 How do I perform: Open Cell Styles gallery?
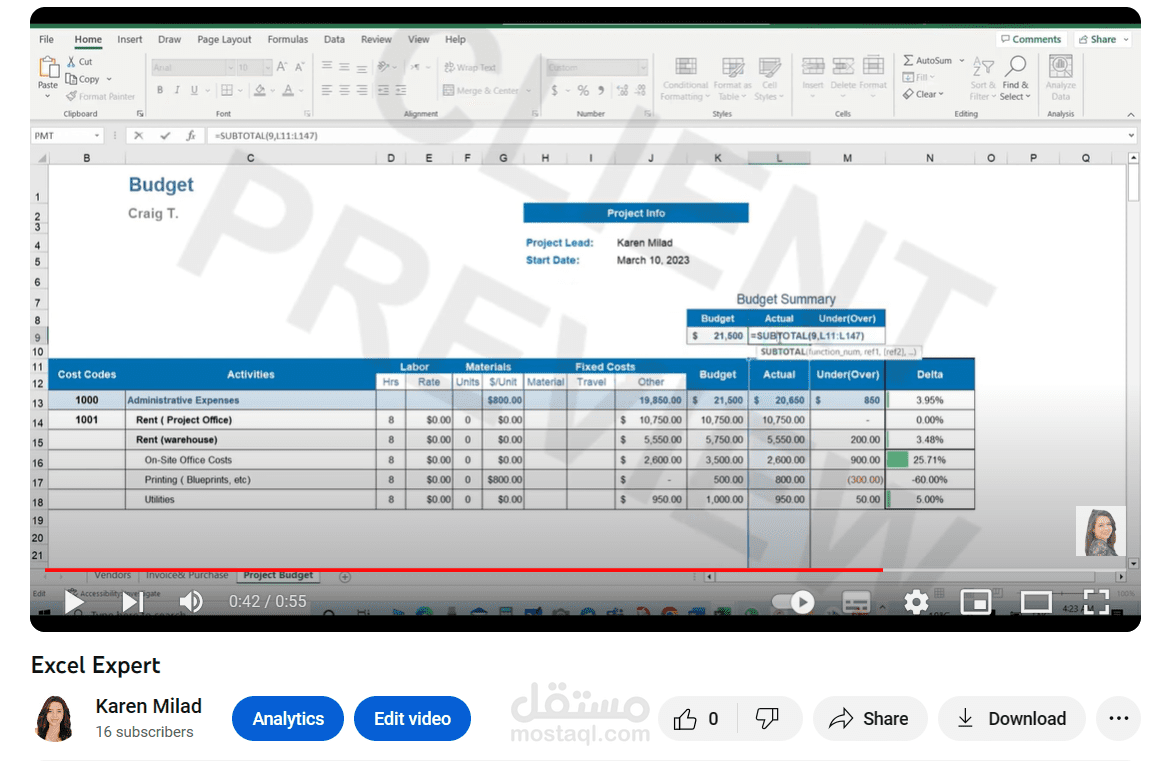coord(769,79)
